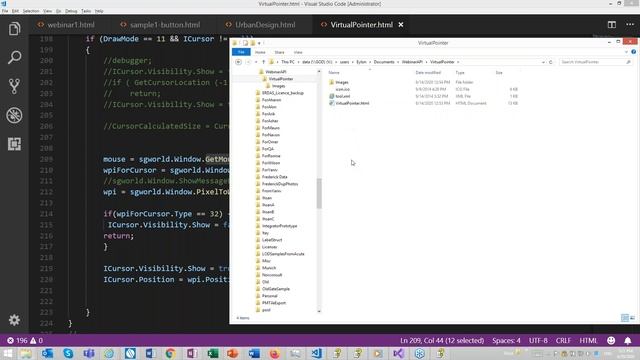
Task: Select LODSamplesFromAcute folder in tree
Action: [x=283, y=254]
